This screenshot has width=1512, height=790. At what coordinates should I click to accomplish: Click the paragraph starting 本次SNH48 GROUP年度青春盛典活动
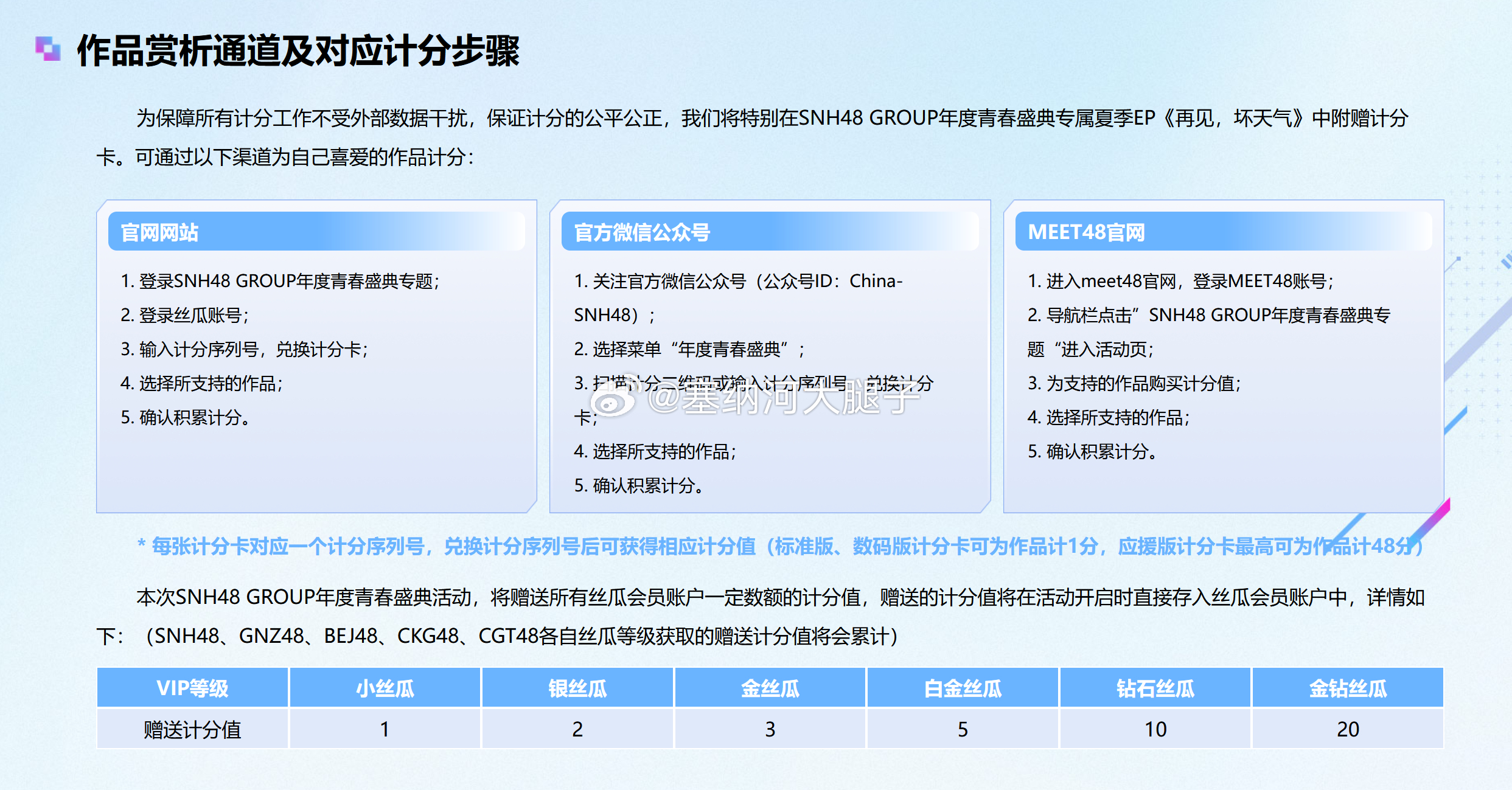761,616
